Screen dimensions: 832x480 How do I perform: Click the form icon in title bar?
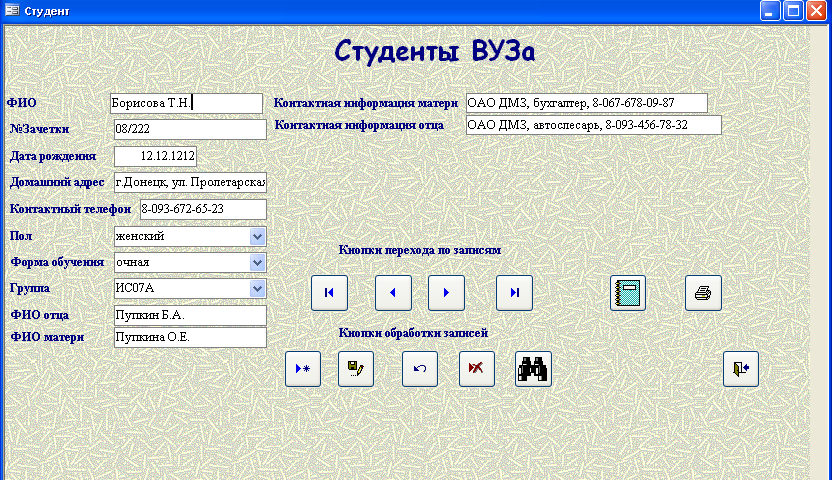point(12,10)
